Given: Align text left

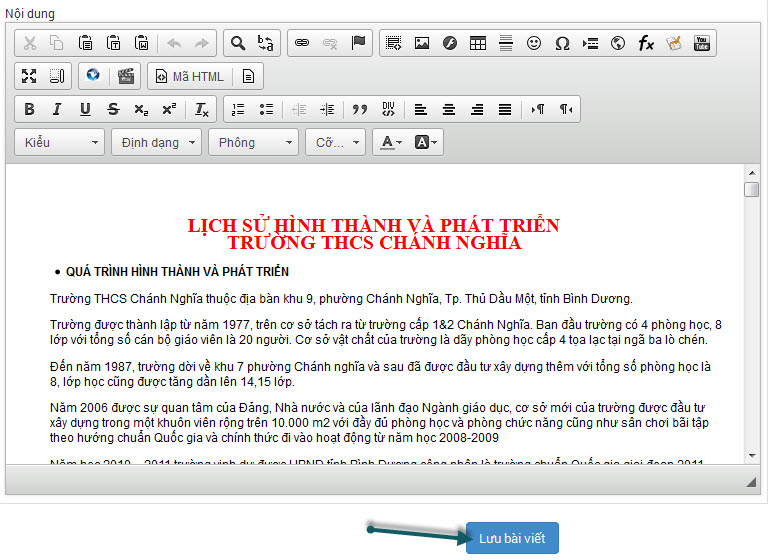Looking at the screenshot, I should [x=420, y=109].
